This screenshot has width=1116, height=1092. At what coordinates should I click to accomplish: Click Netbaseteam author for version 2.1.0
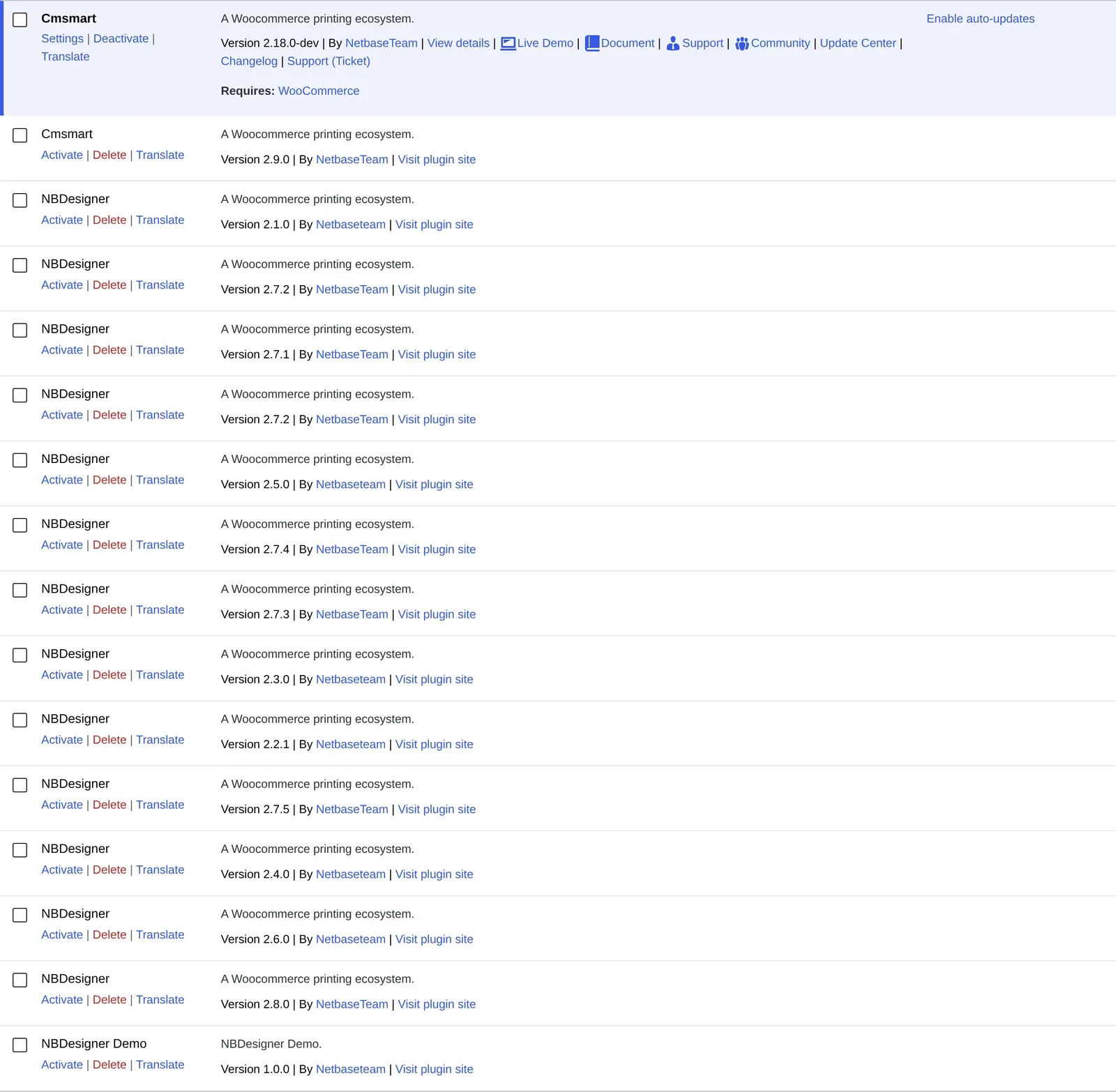350,225
